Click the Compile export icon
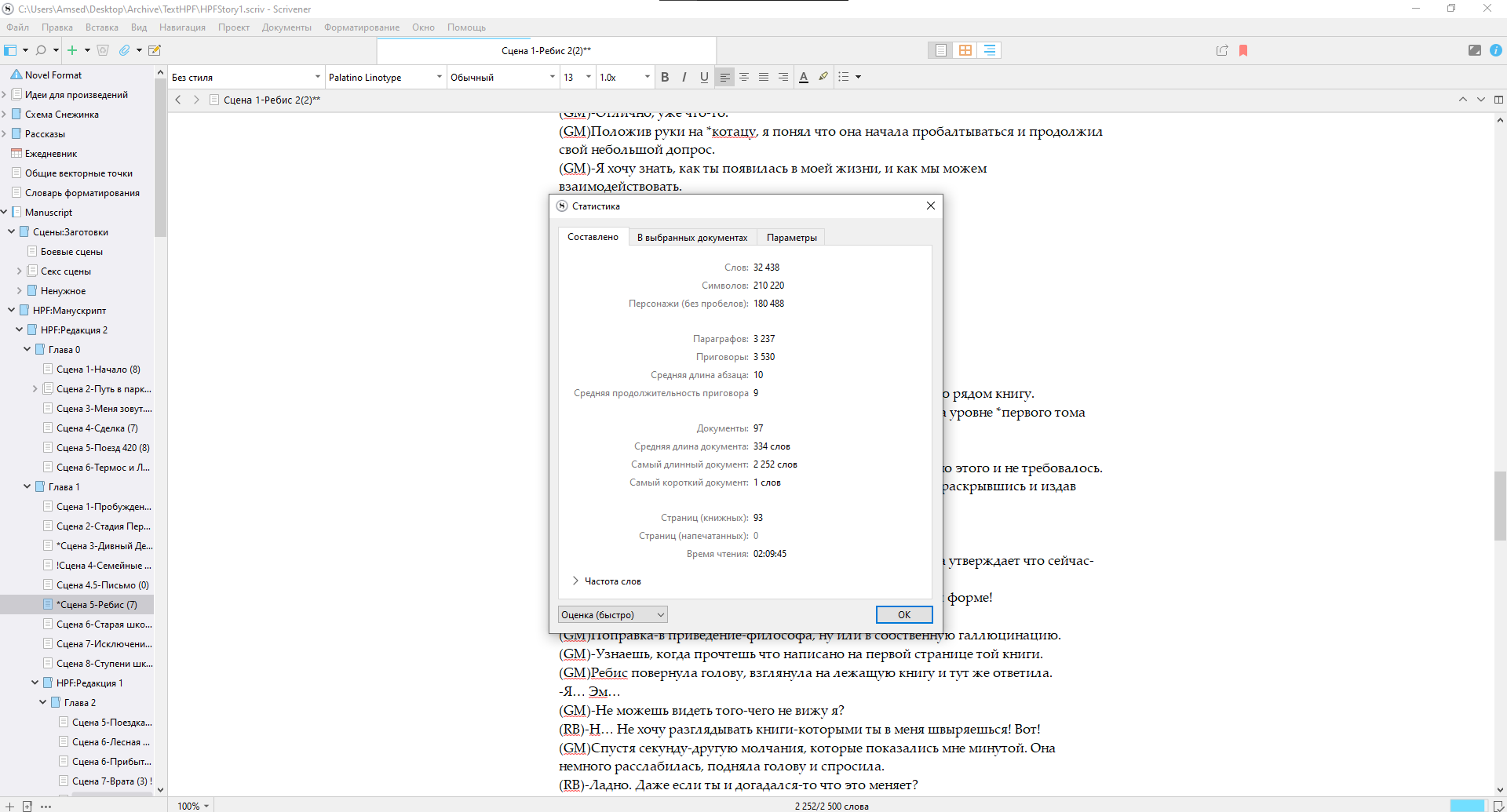This screenshot has height=812, width=1507. [1222, 50]
